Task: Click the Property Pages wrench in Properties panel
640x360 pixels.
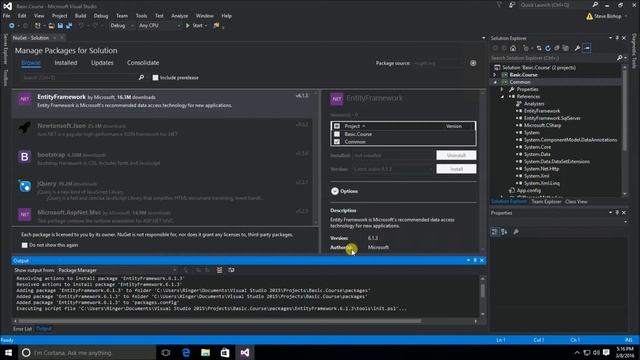Action: pyautogui.click(x=516, y=232)
